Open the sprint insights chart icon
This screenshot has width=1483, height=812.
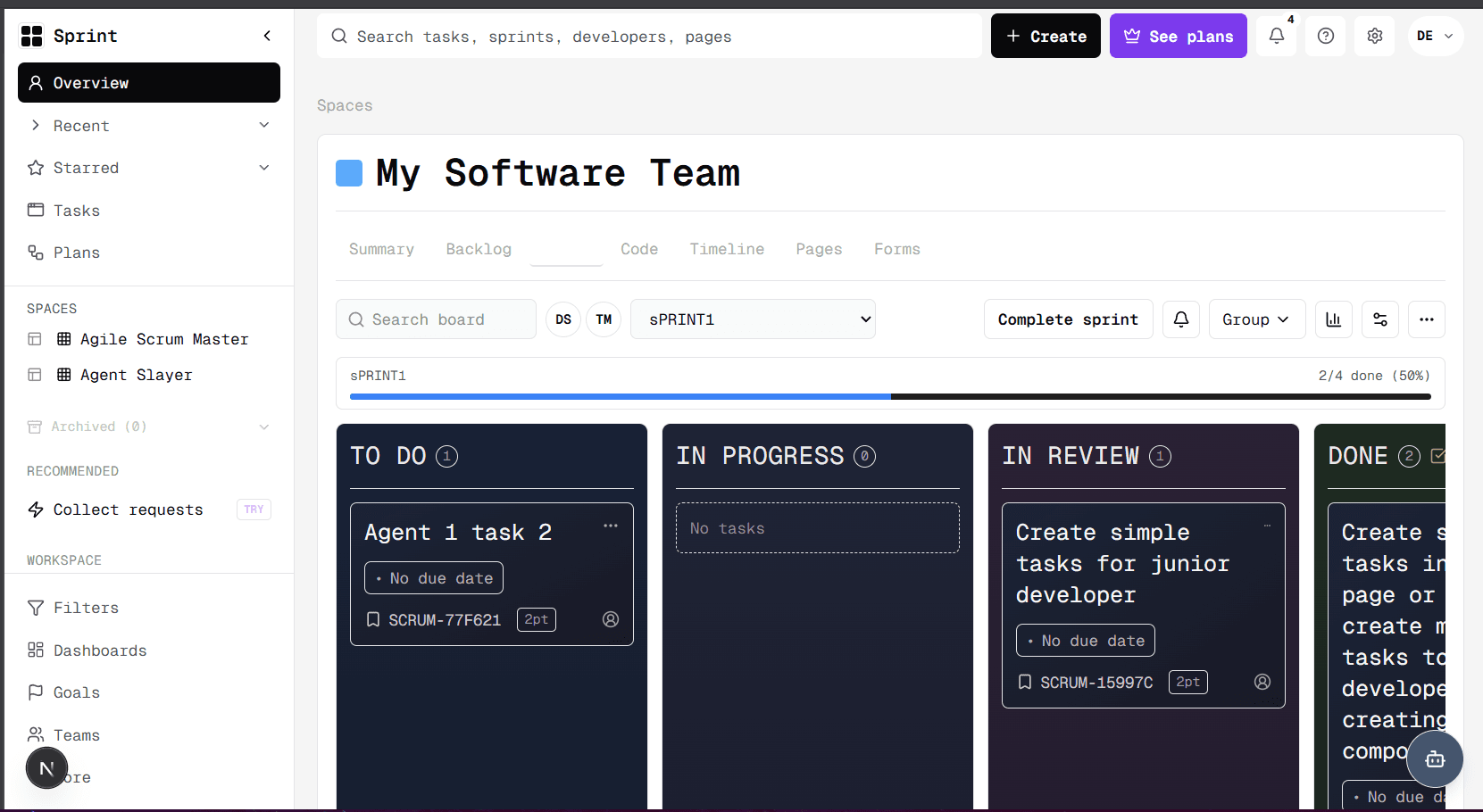[1334, 319]
